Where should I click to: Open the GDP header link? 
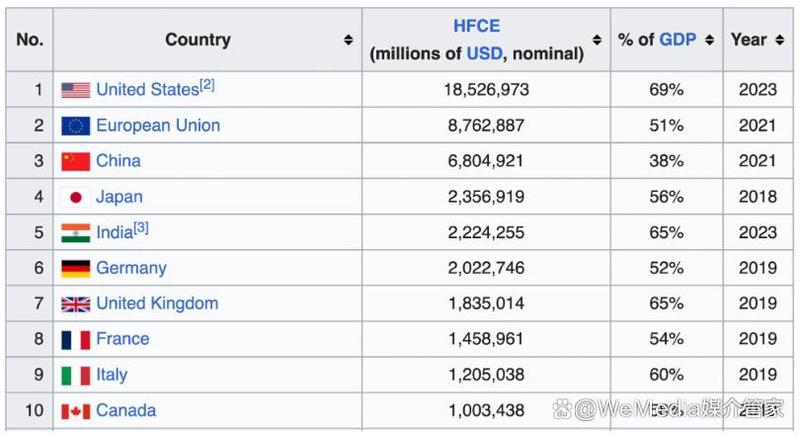point(677,40)
